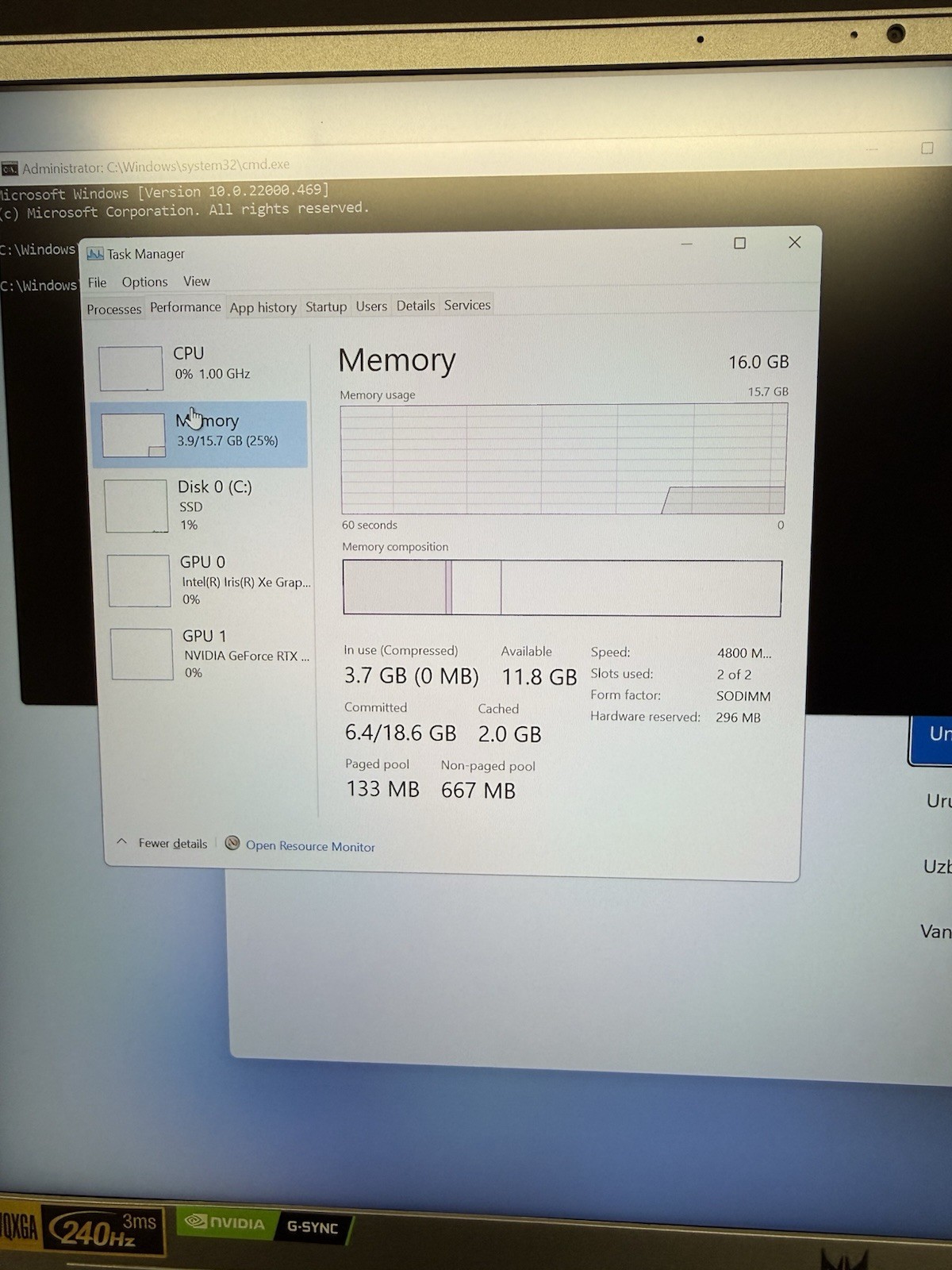Open the Startup tab
Viewport: 952px width, 1270px height.
pyautogui.click(x=326, y=306)
